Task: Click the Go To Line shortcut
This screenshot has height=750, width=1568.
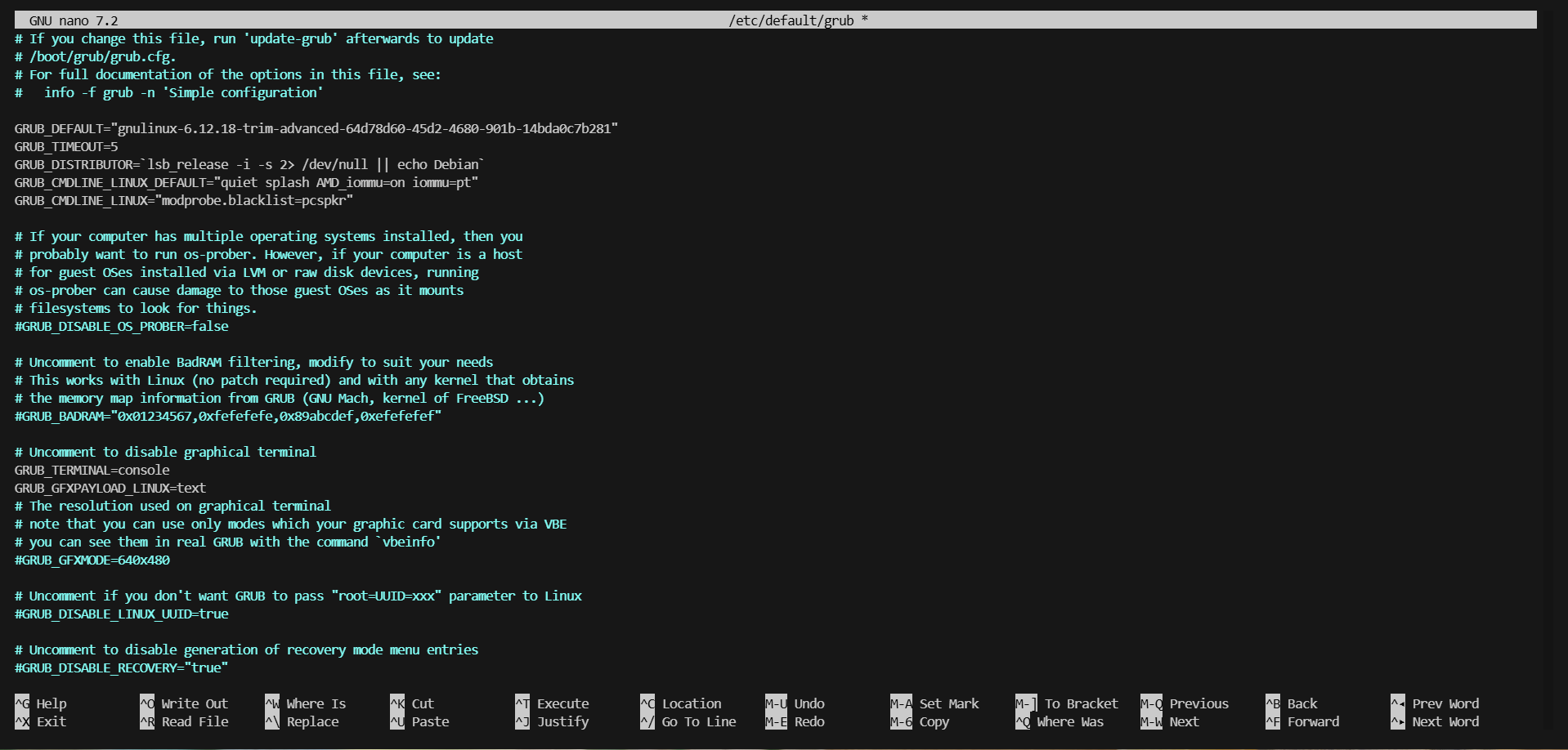Action: pyautogui.click(x=688, y=721)
